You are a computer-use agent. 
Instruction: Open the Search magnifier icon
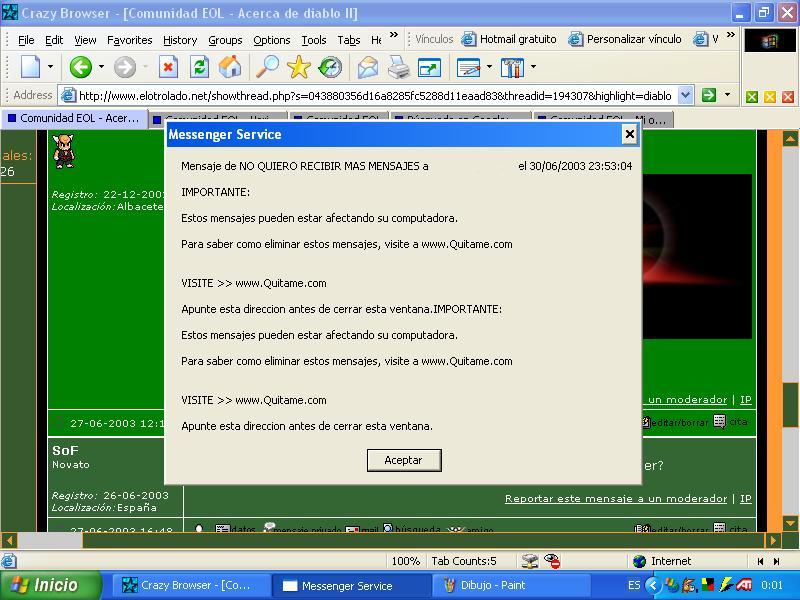click(267, 67)
